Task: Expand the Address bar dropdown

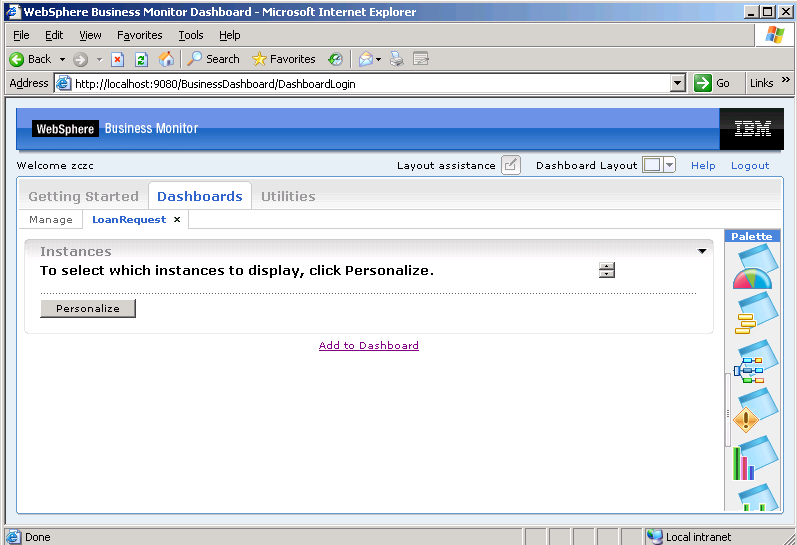Action: (x=678, y=83)
